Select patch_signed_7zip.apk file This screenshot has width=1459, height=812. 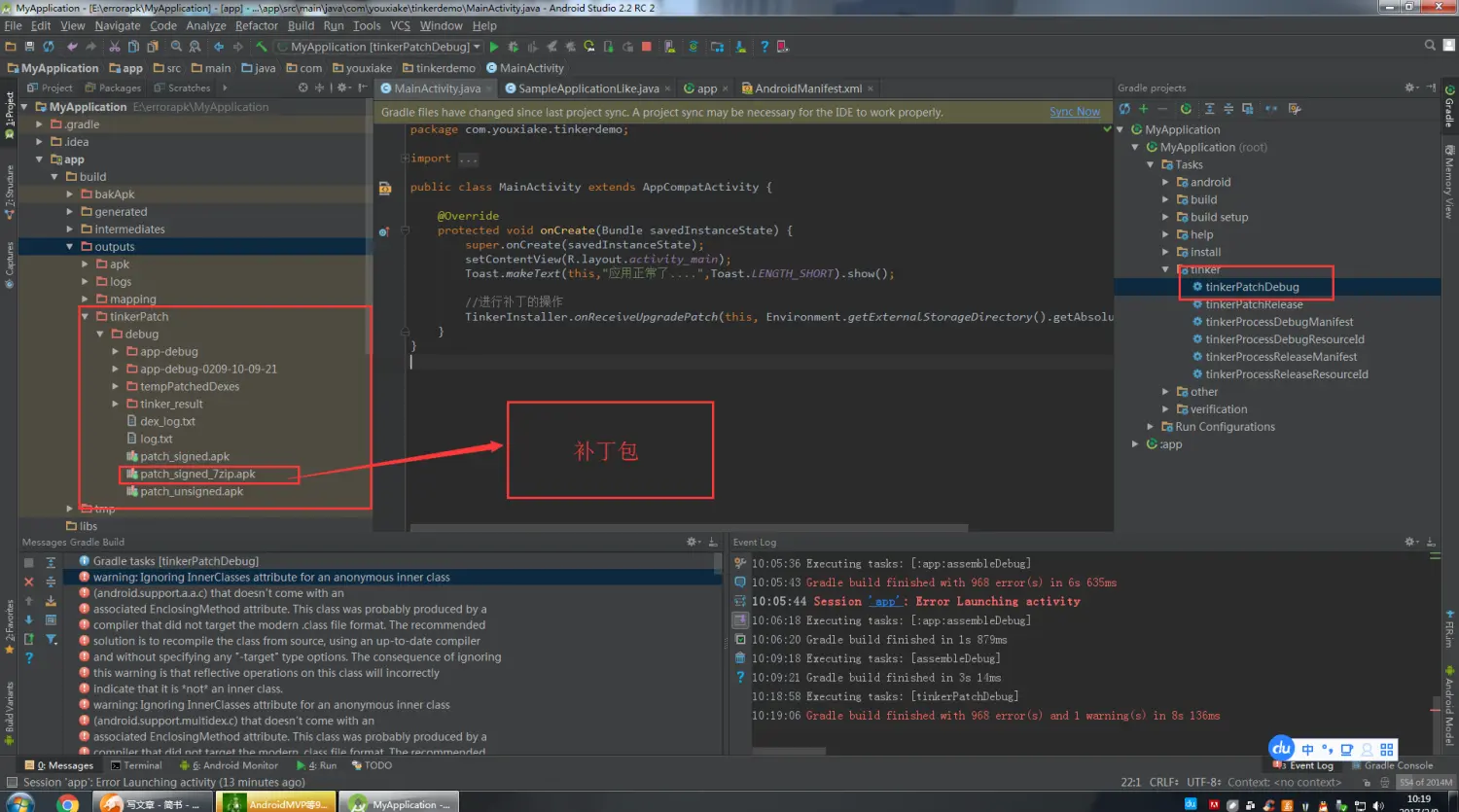coord(197,475)
